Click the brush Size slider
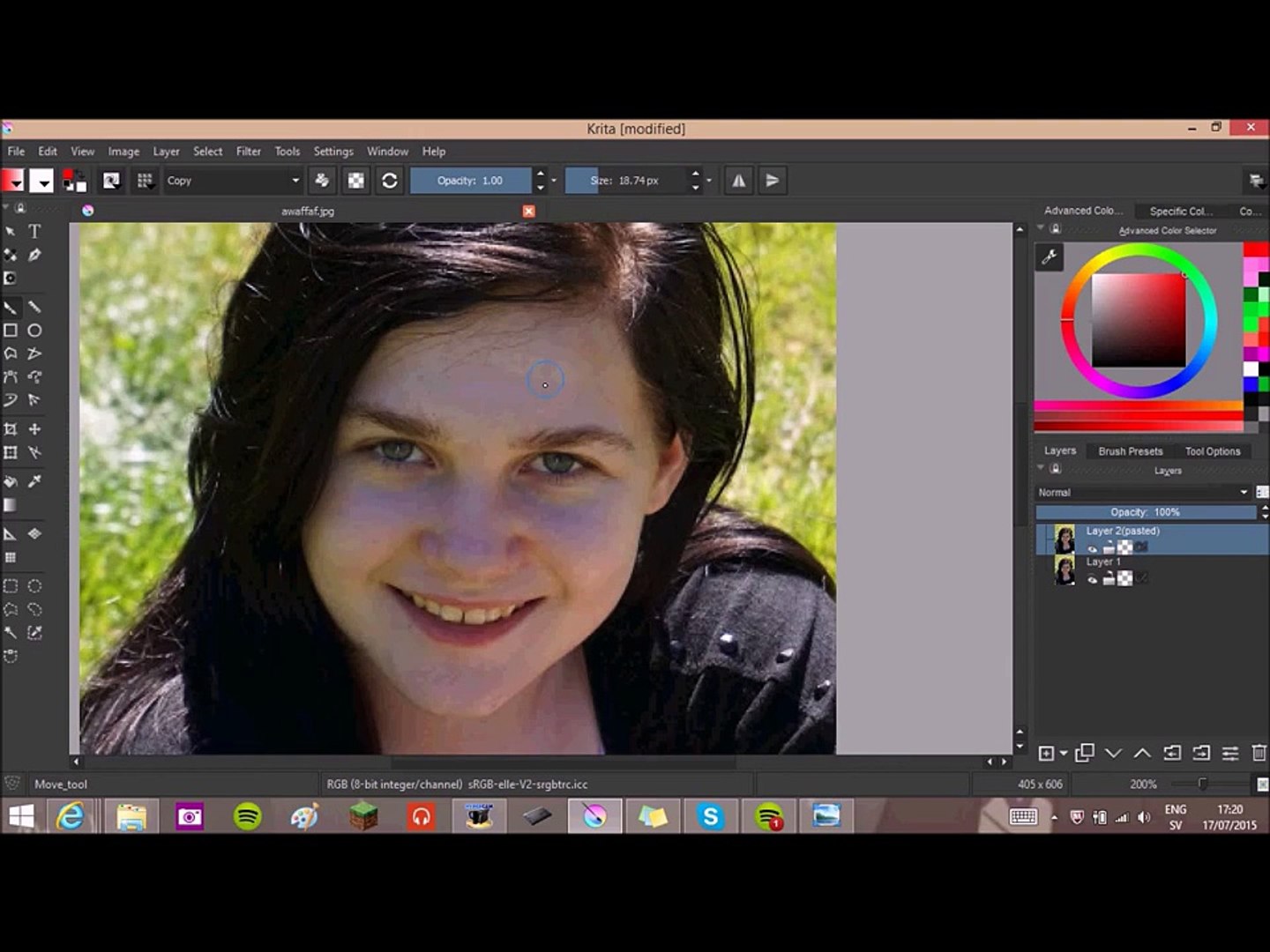 point(625,181)
